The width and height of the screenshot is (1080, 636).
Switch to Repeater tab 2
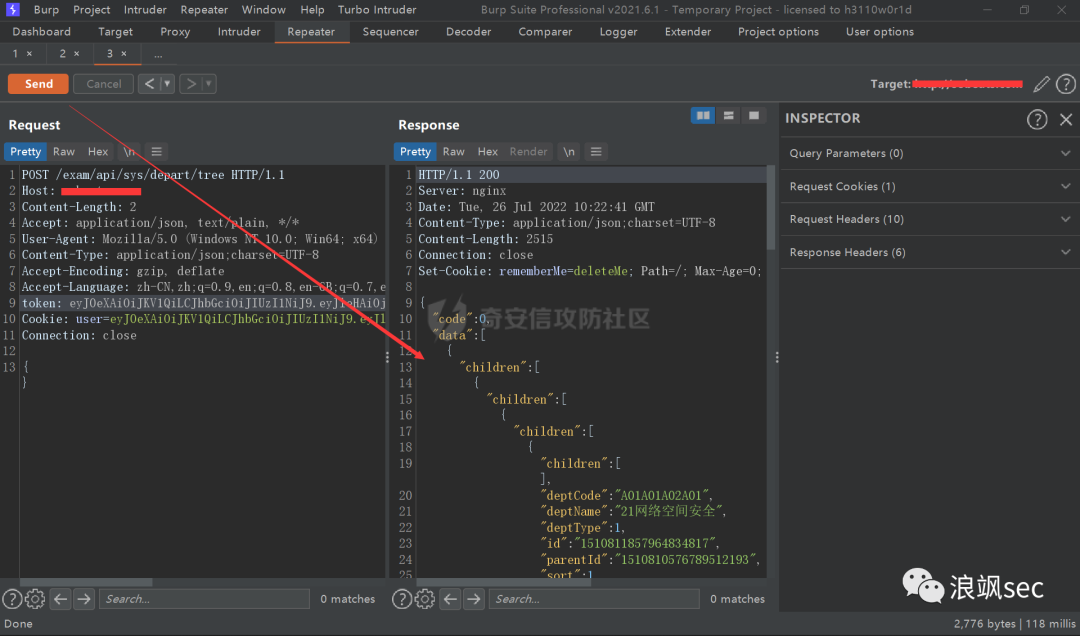click(x=62, y=54)
